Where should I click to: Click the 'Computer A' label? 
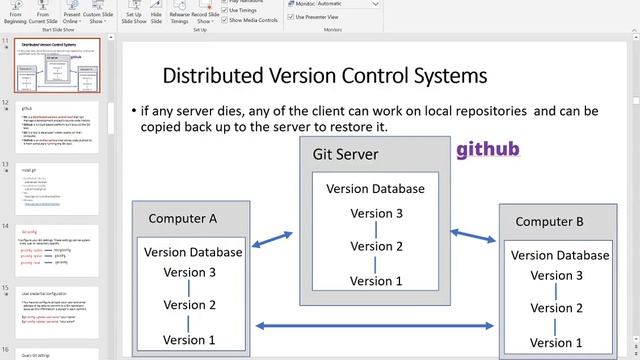(x=182, y=219)
